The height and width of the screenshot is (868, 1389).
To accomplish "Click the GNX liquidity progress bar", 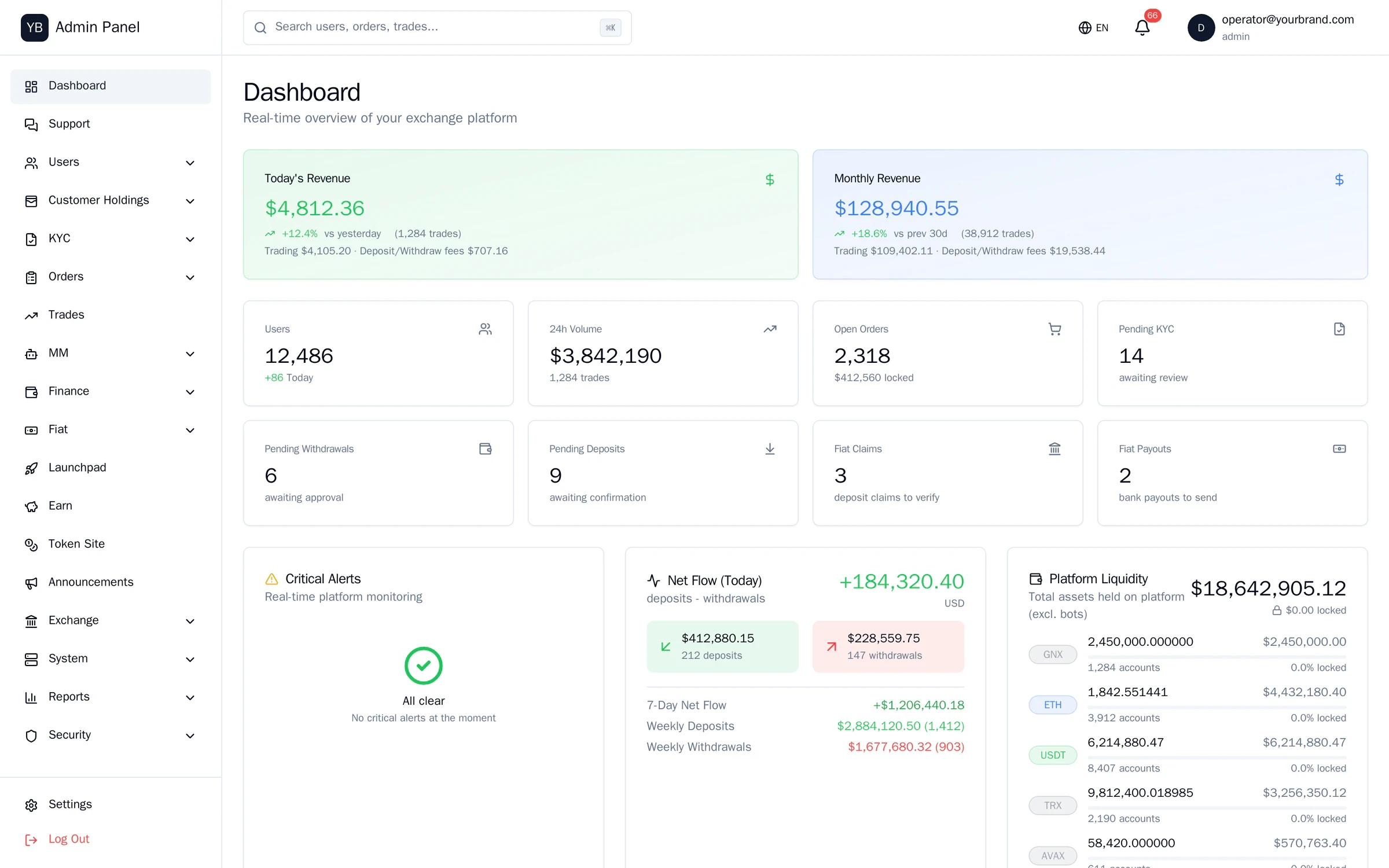I will pyautogui.click(x=1217, y=657).
